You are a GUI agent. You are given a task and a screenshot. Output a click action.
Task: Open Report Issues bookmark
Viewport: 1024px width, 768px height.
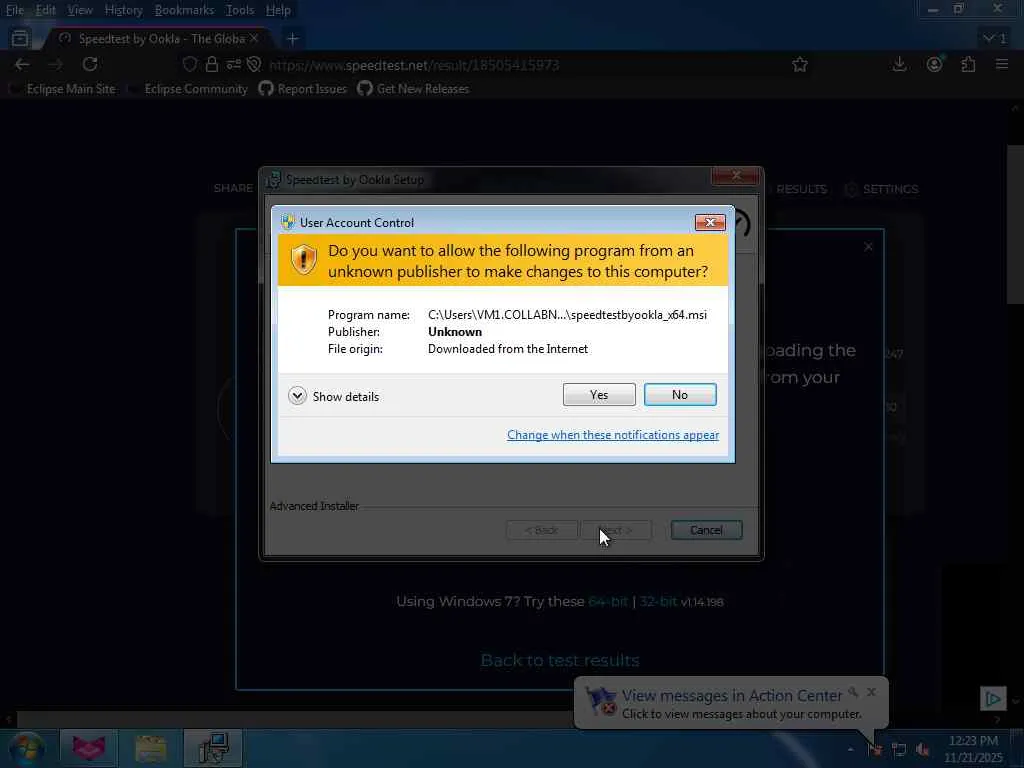click(302, 89)
